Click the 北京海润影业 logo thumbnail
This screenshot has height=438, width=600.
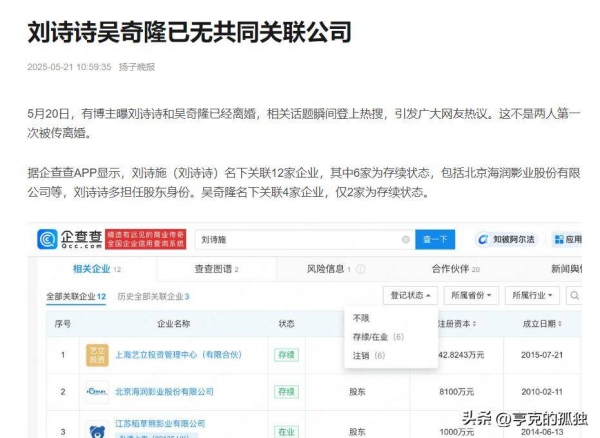click(97, 392)
